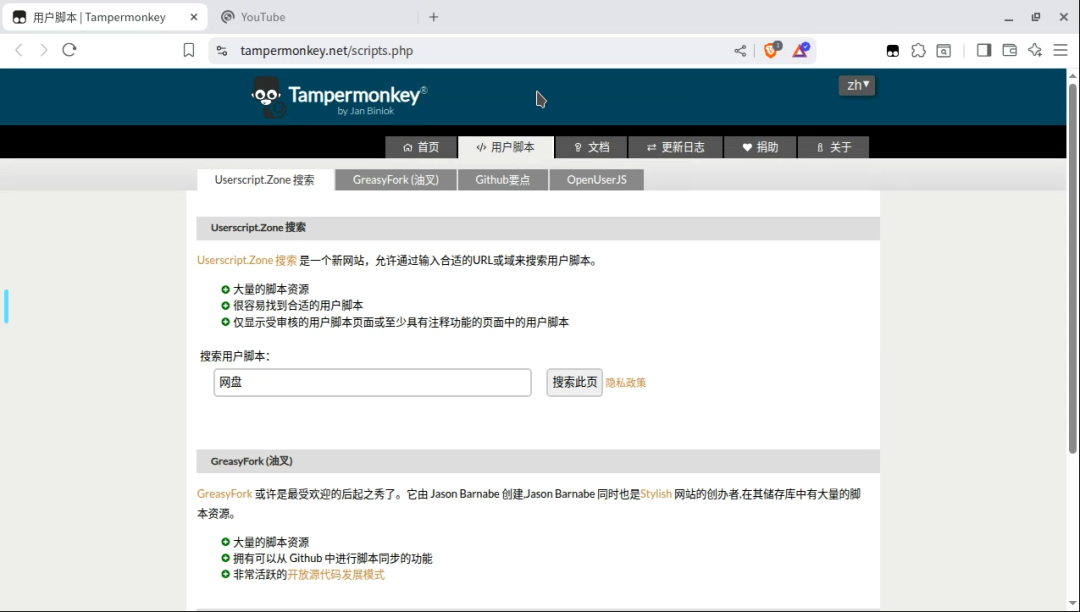Open the browser hamburger menu
Image resolution: width=1080 pixels, height=612 pixels.
1061,50
